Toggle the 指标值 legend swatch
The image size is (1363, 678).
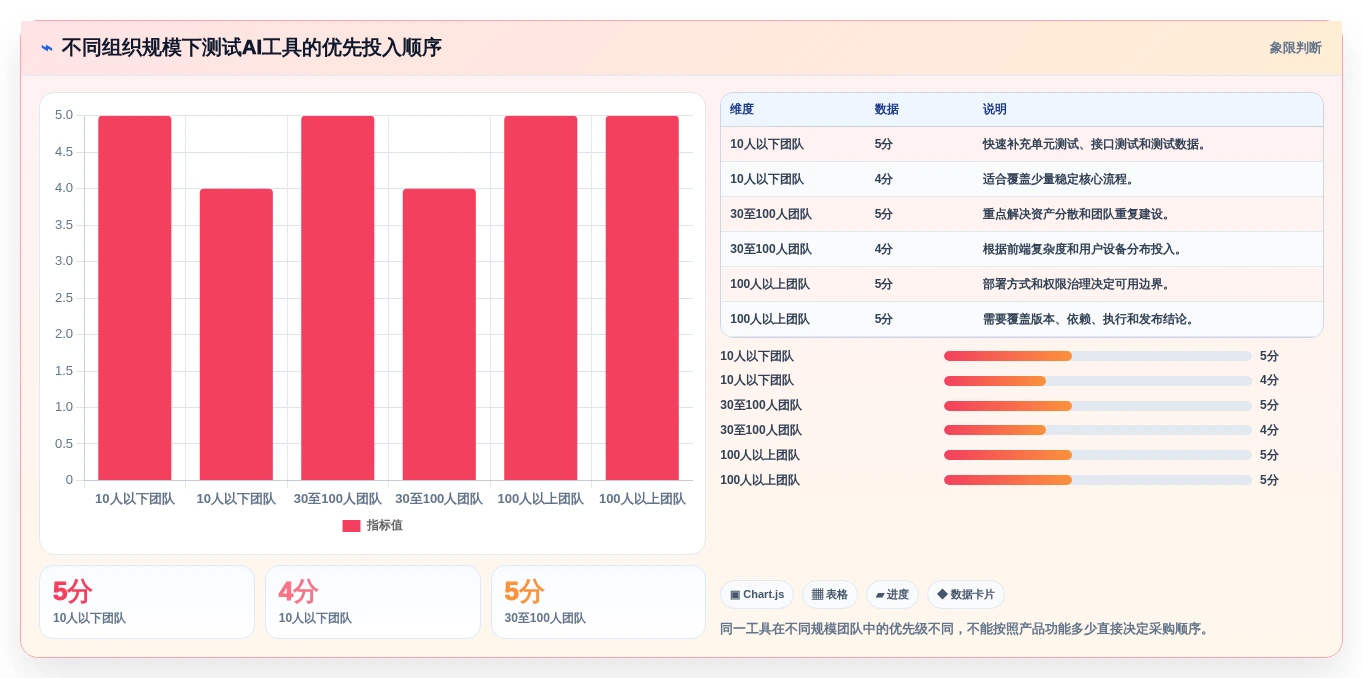(351, 526)
